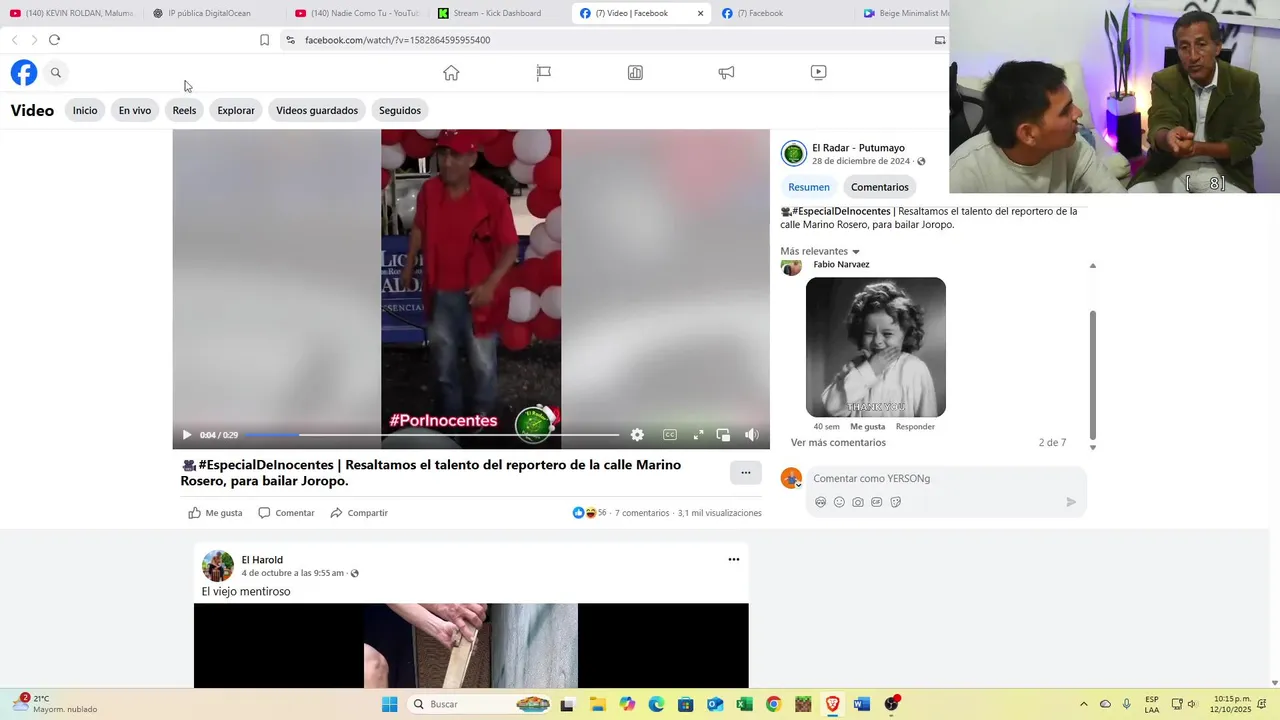1280x720 pixels.
Task: Show hidden system tray icons
Action: click(1083, 704)
